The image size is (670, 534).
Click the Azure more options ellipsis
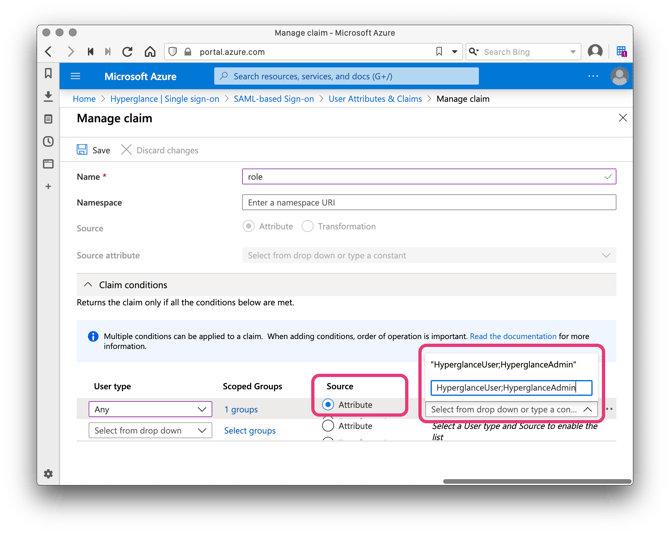[593, 76]
